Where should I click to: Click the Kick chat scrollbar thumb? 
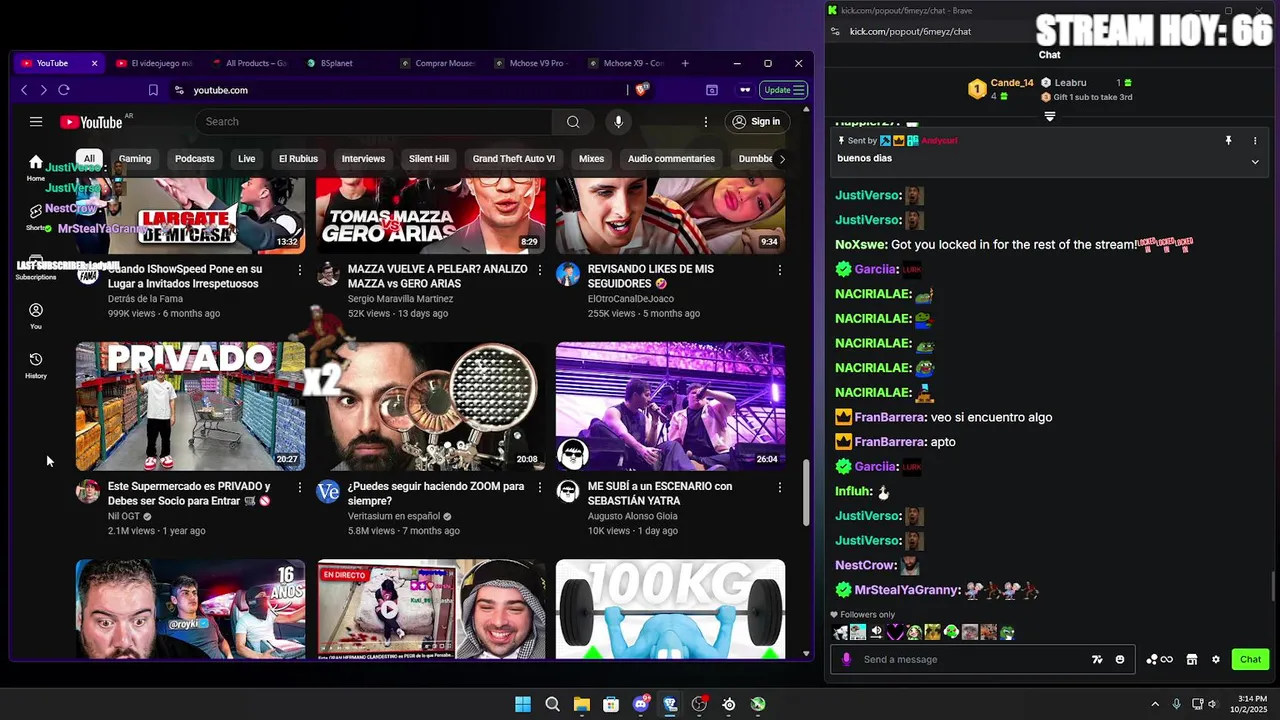(x=1273, y=587)
